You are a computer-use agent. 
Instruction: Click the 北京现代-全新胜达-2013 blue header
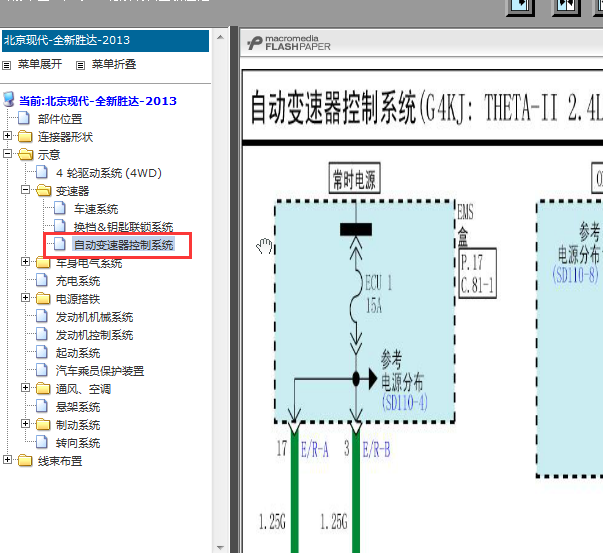tap(105, 40)
